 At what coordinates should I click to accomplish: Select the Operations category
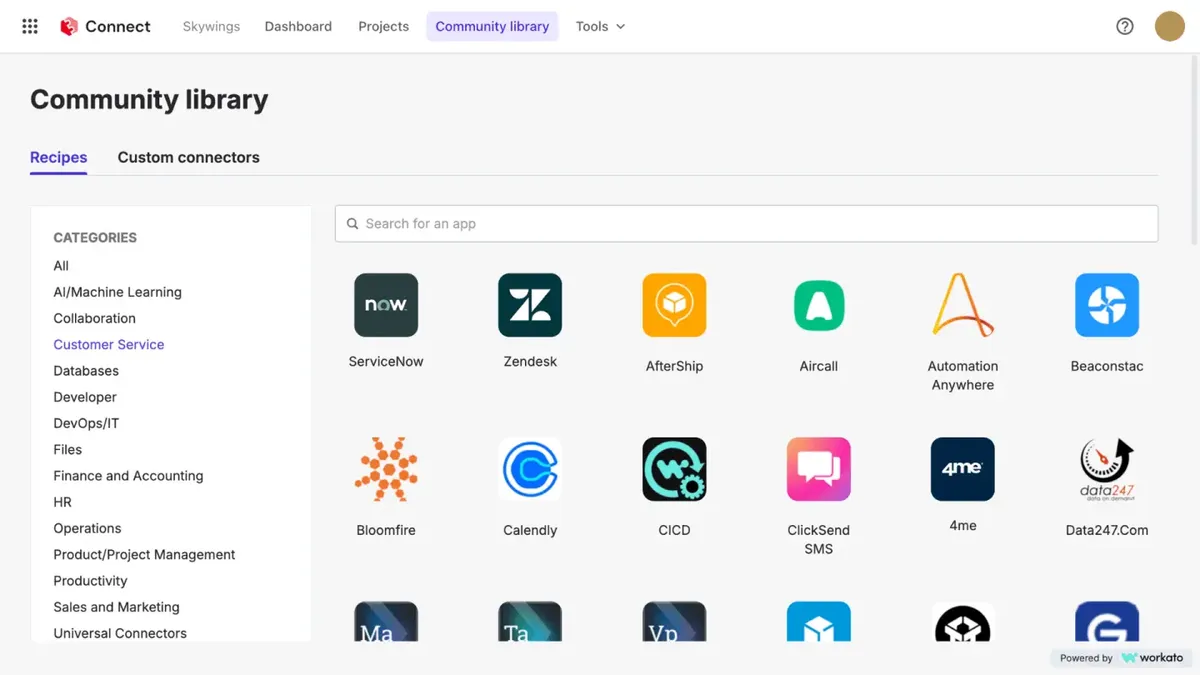[x=87, y=528]
